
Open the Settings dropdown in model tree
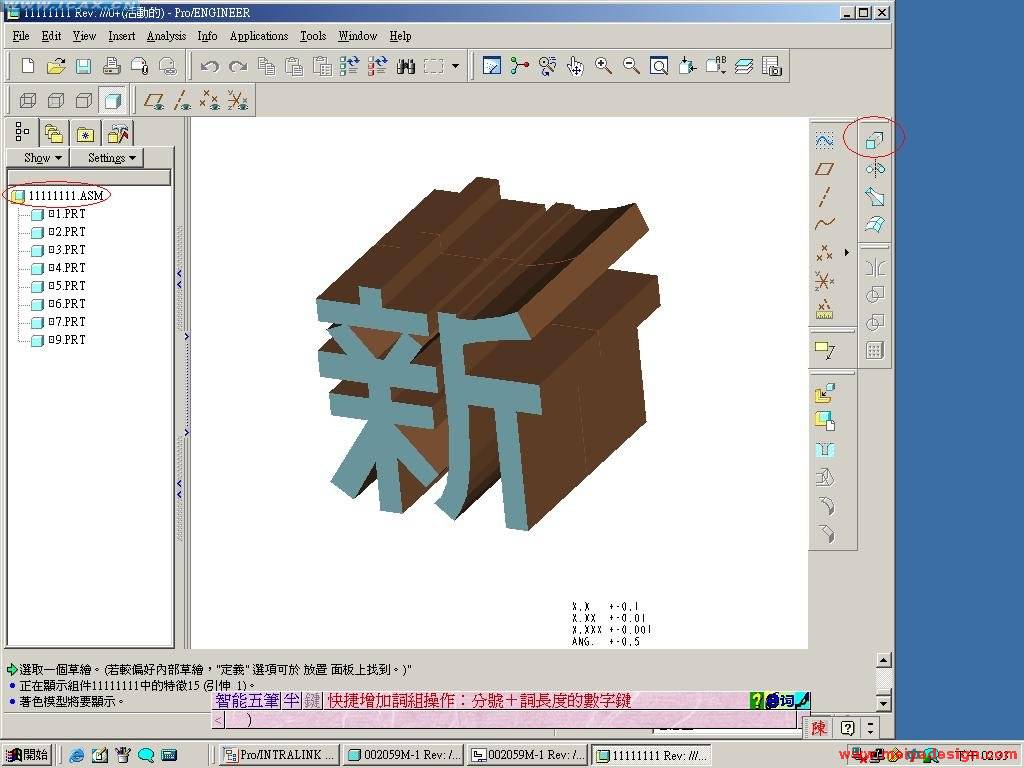pyautogui.click(x=111, y=158)
